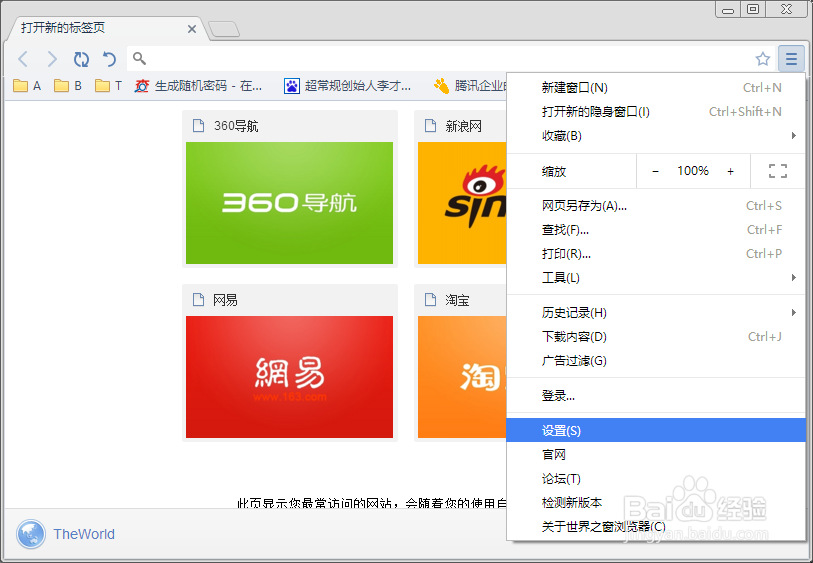Click the page icon beside 360导航 title
Viewport: 813px width, 563px height.
tap(198, 125)
